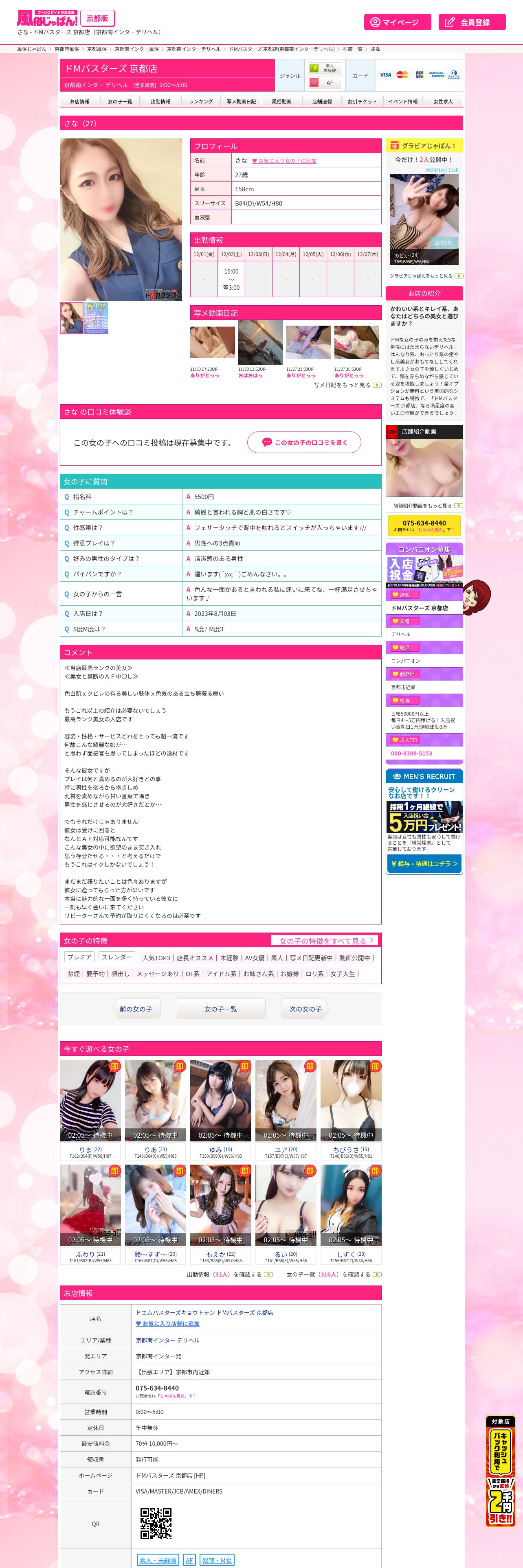Image resolution: width=523 pixels, height=1568 pixels.
Task: Click お気に入り店舗に追加 link
Action: 167,1323
